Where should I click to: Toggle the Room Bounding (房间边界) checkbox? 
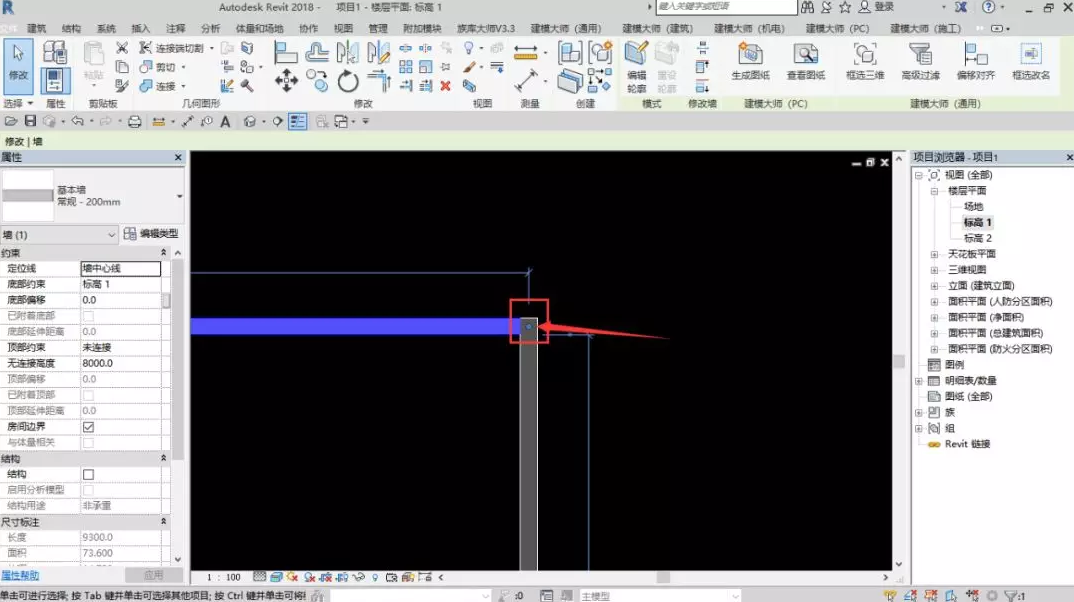[88, 427]
